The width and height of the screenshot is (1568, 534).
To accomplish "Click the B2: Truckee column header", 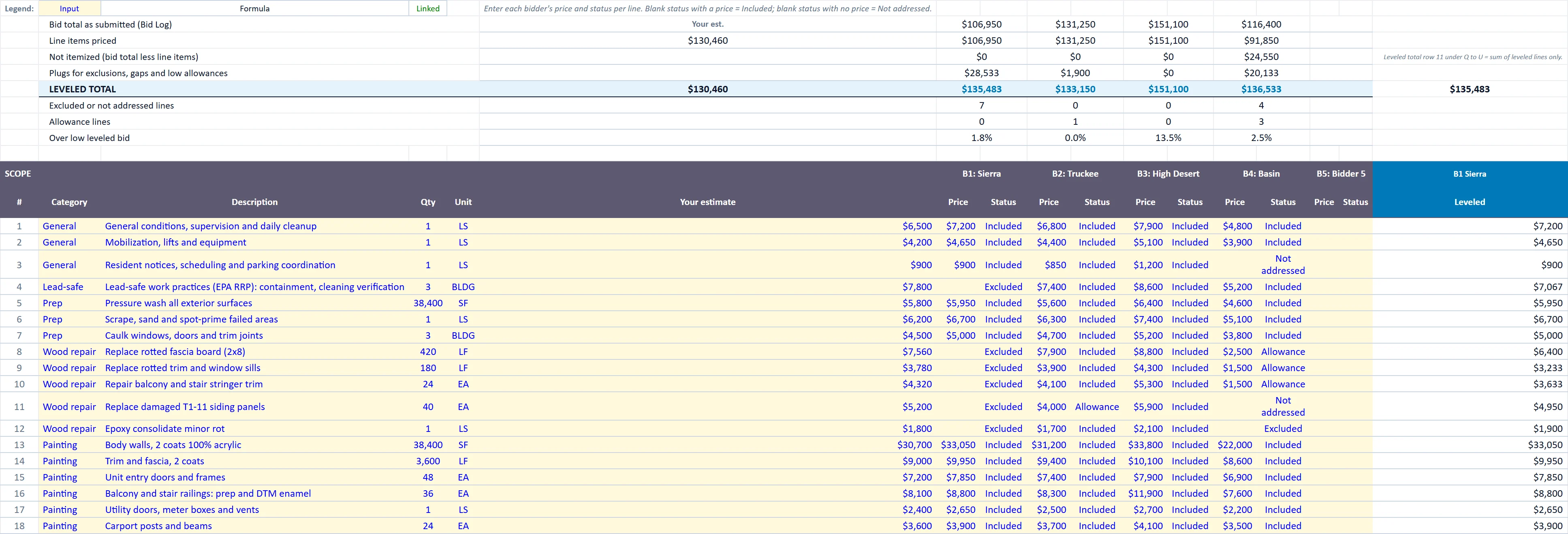I will [1075, 173].
